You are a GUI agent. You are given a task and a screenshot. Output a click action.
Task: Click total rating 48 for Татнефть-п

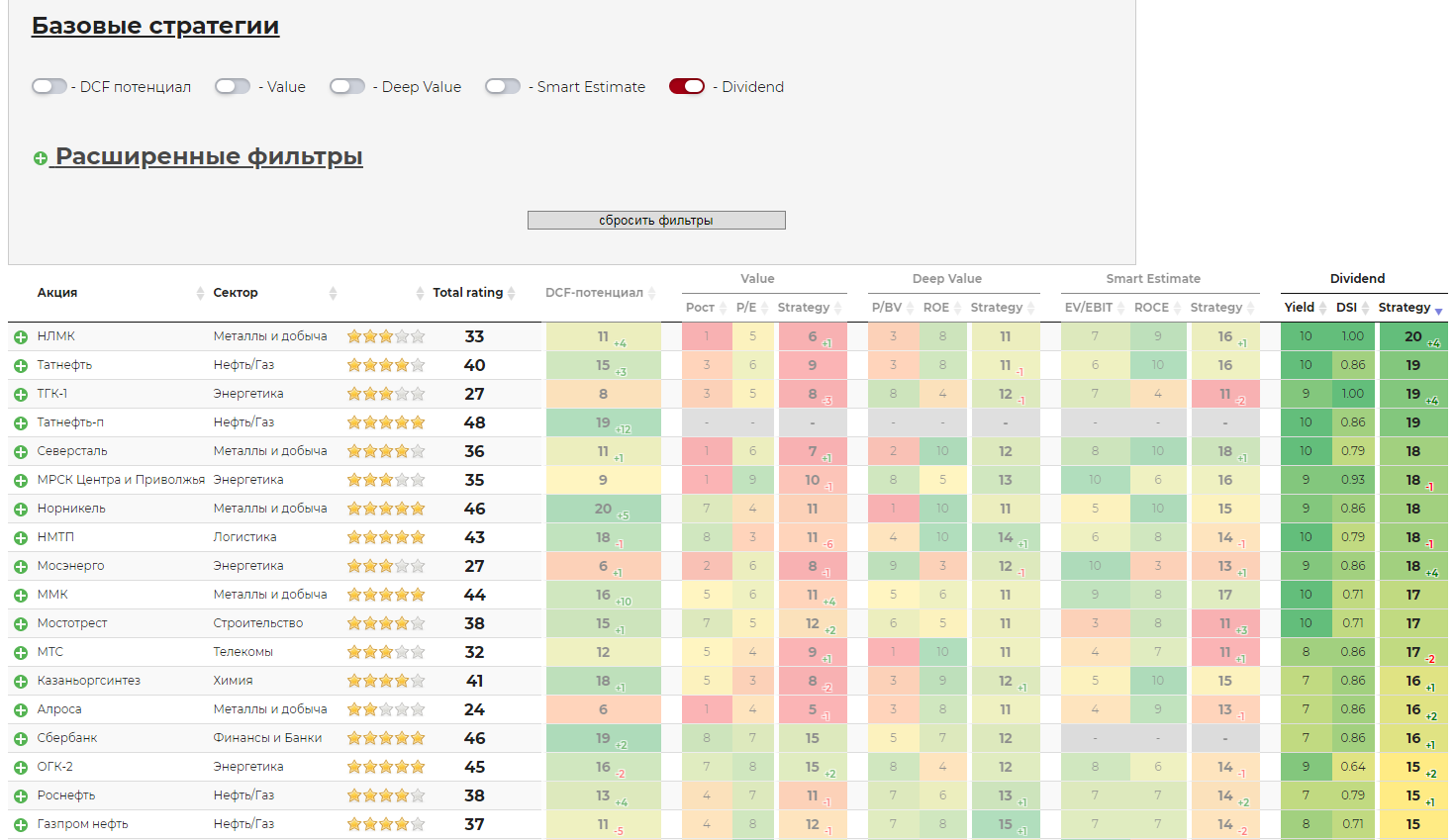475,422
